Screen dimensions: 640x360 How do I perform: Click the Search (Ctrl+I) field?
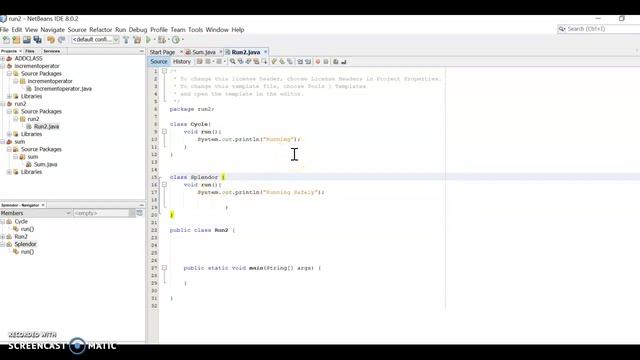tap(598, 29)
